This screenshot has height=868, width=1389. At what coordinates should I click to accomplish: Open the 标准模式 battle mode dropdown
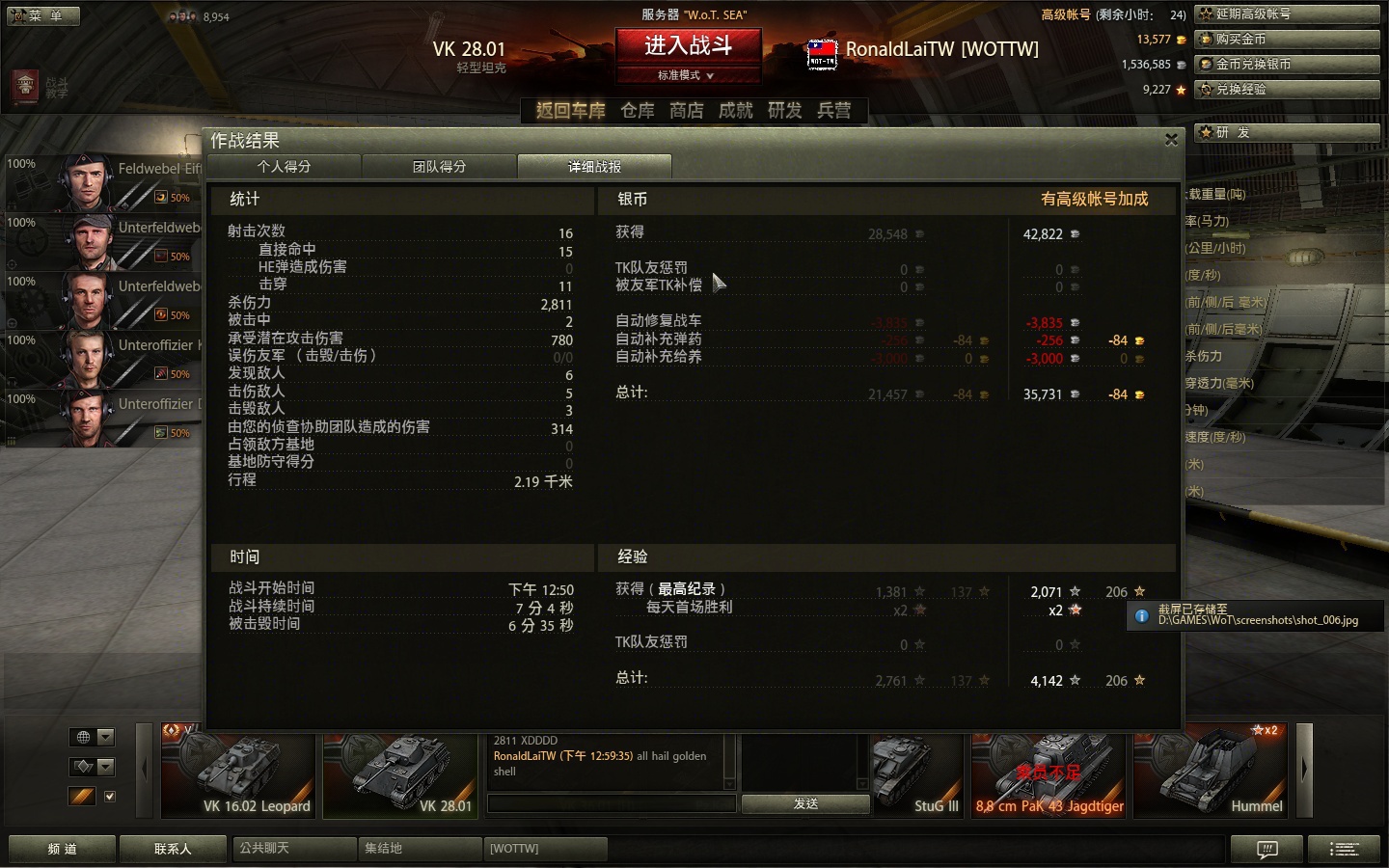click(688, 75)
